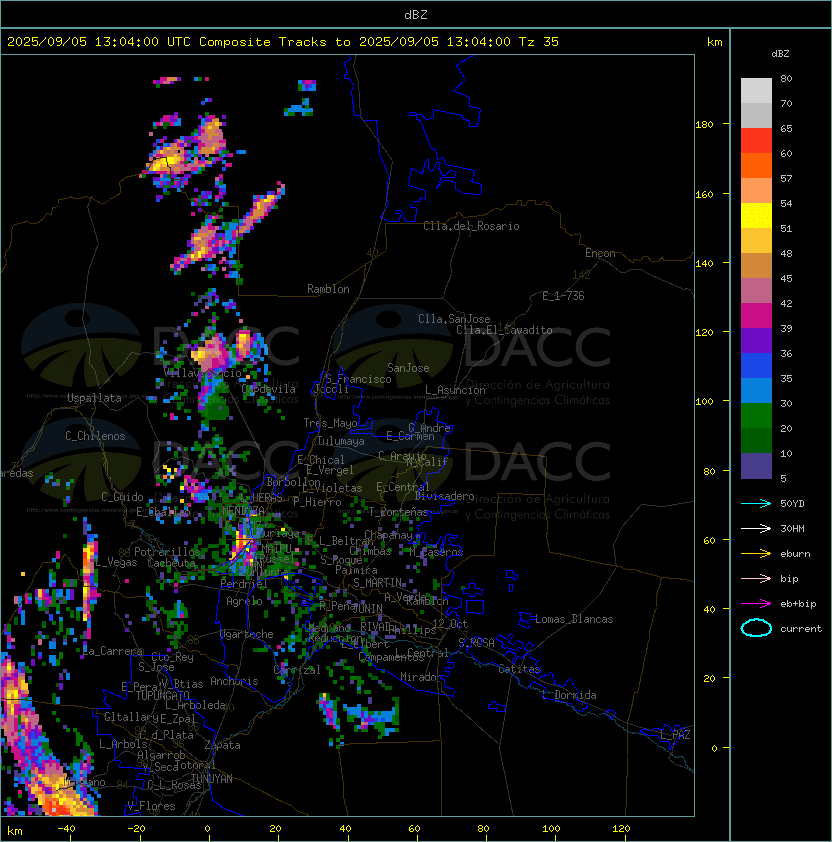
Task: Click the 'La_Carrera' map label
Action: coord(113,651)
